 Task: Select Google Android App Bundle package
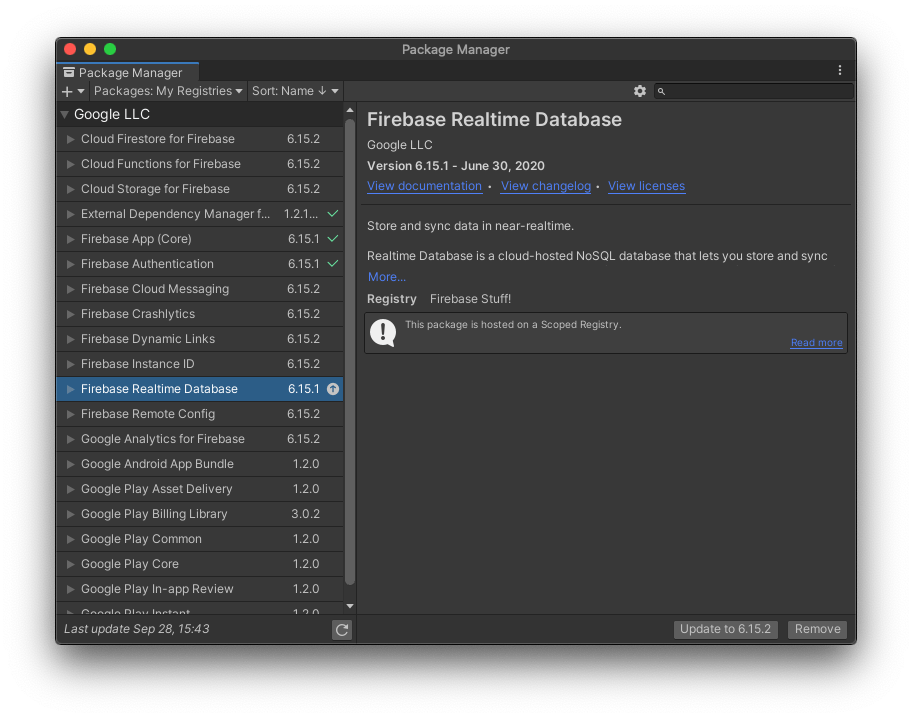point(200,464)
